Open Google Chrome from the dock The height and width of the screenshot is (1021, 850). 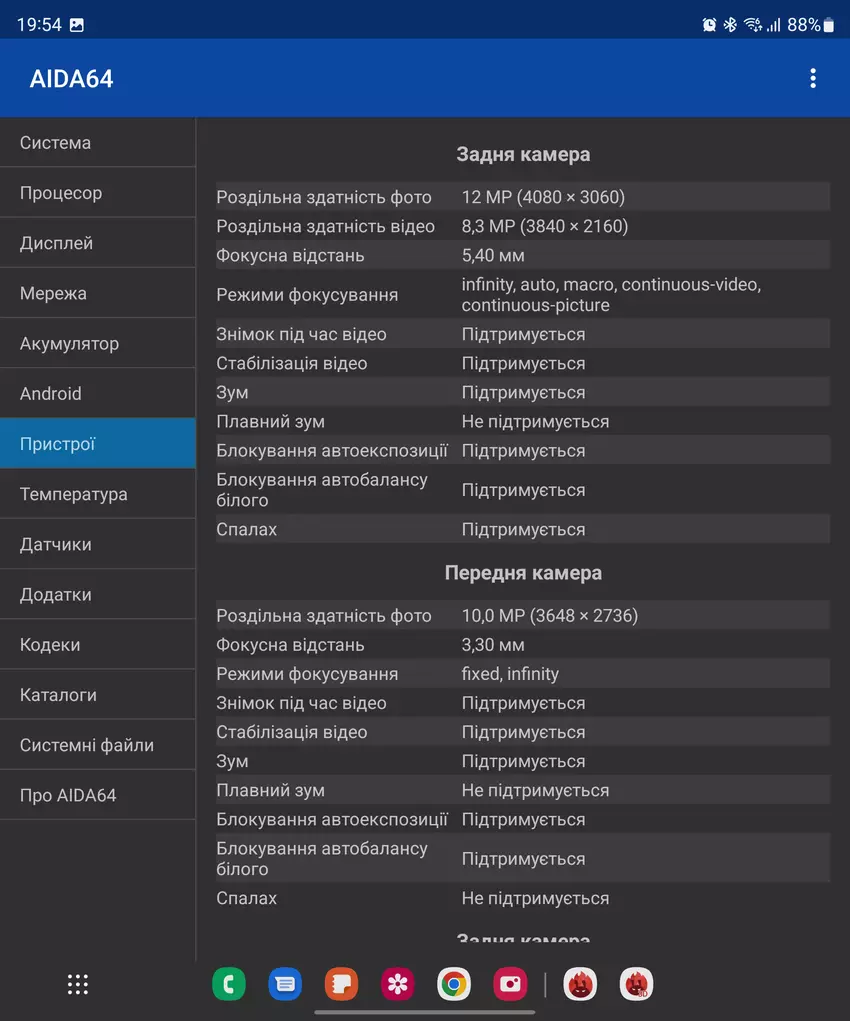[x=454, y=985]
